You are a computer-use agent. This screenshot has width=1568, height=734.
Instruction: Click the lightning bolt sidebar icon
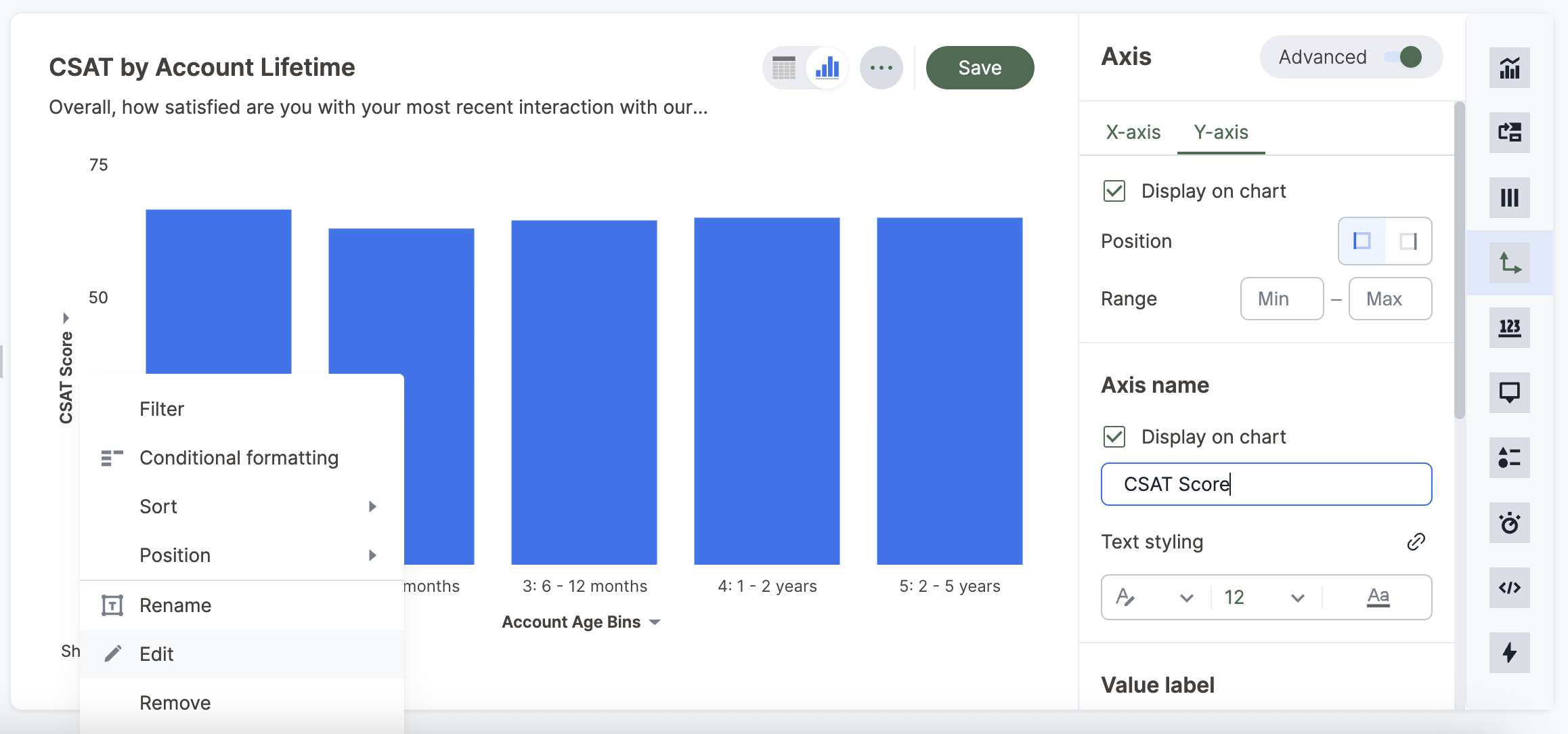(x=1509, y=653)
